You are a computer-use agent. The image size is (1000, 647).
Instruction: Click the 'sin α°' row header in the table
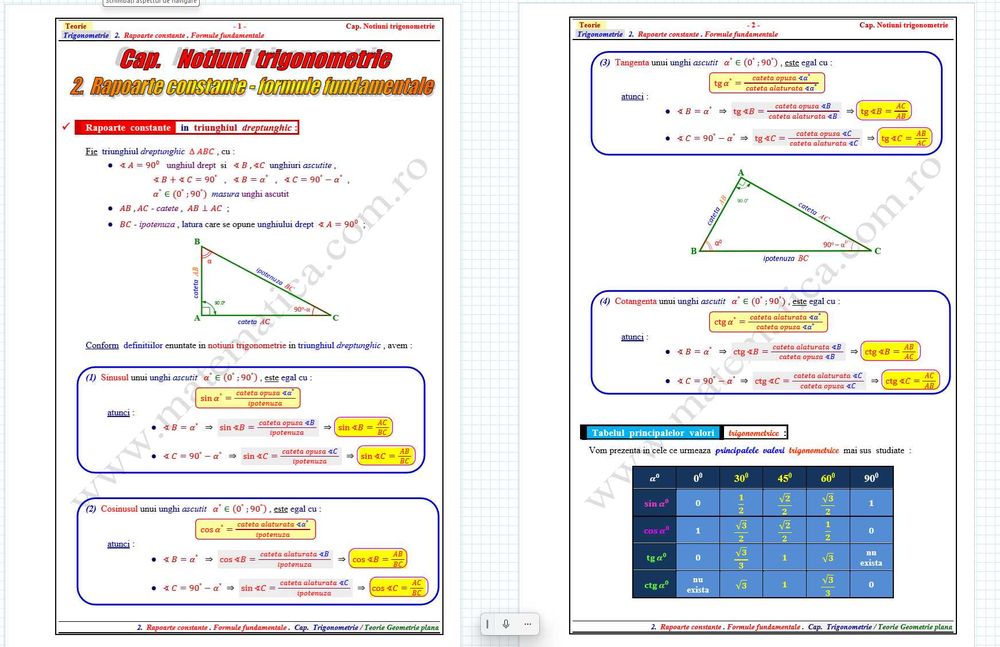pos(655,503)
